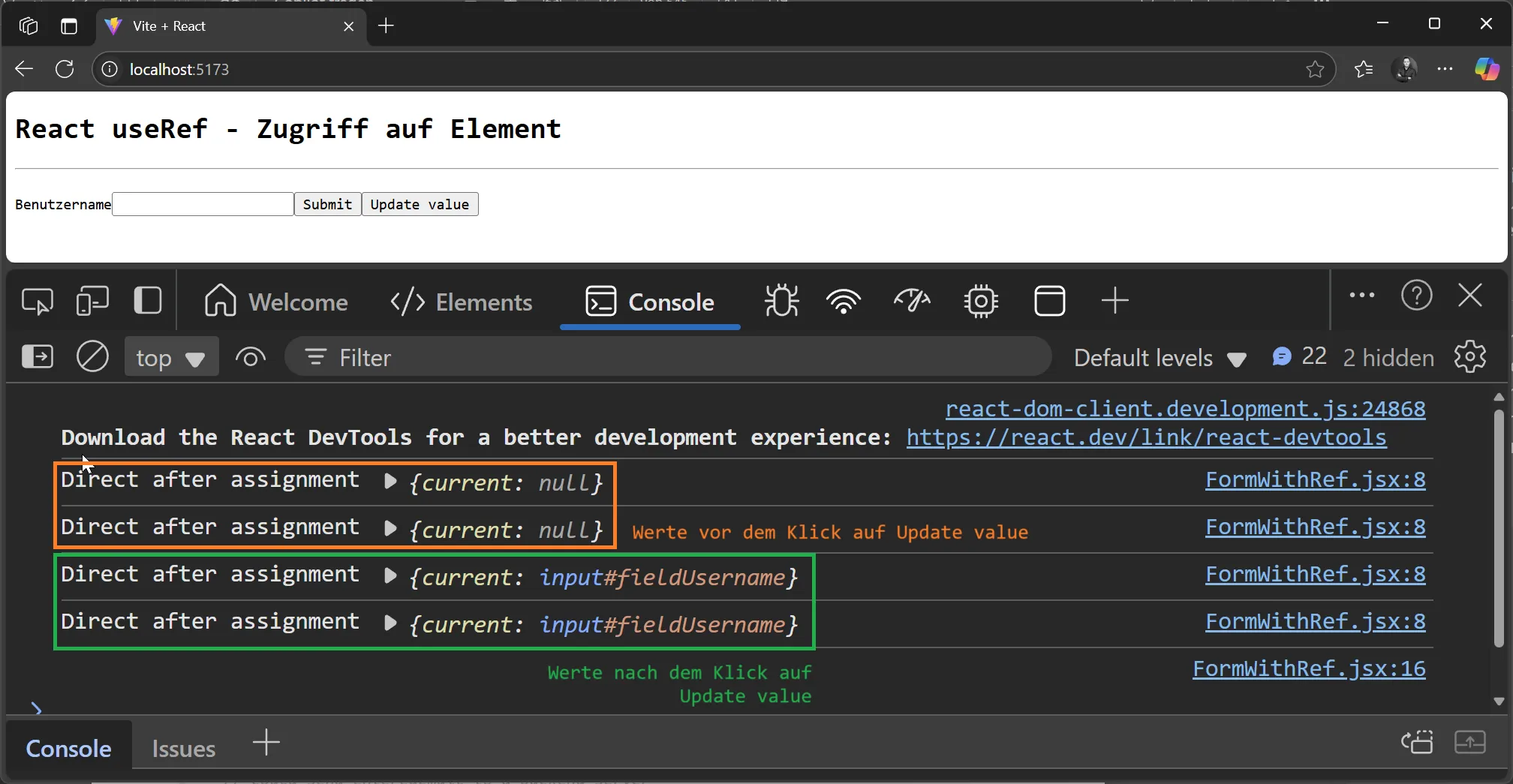1513x784 pixels.
Task: Click the Update value button
Action: click(x=420, y=204)
